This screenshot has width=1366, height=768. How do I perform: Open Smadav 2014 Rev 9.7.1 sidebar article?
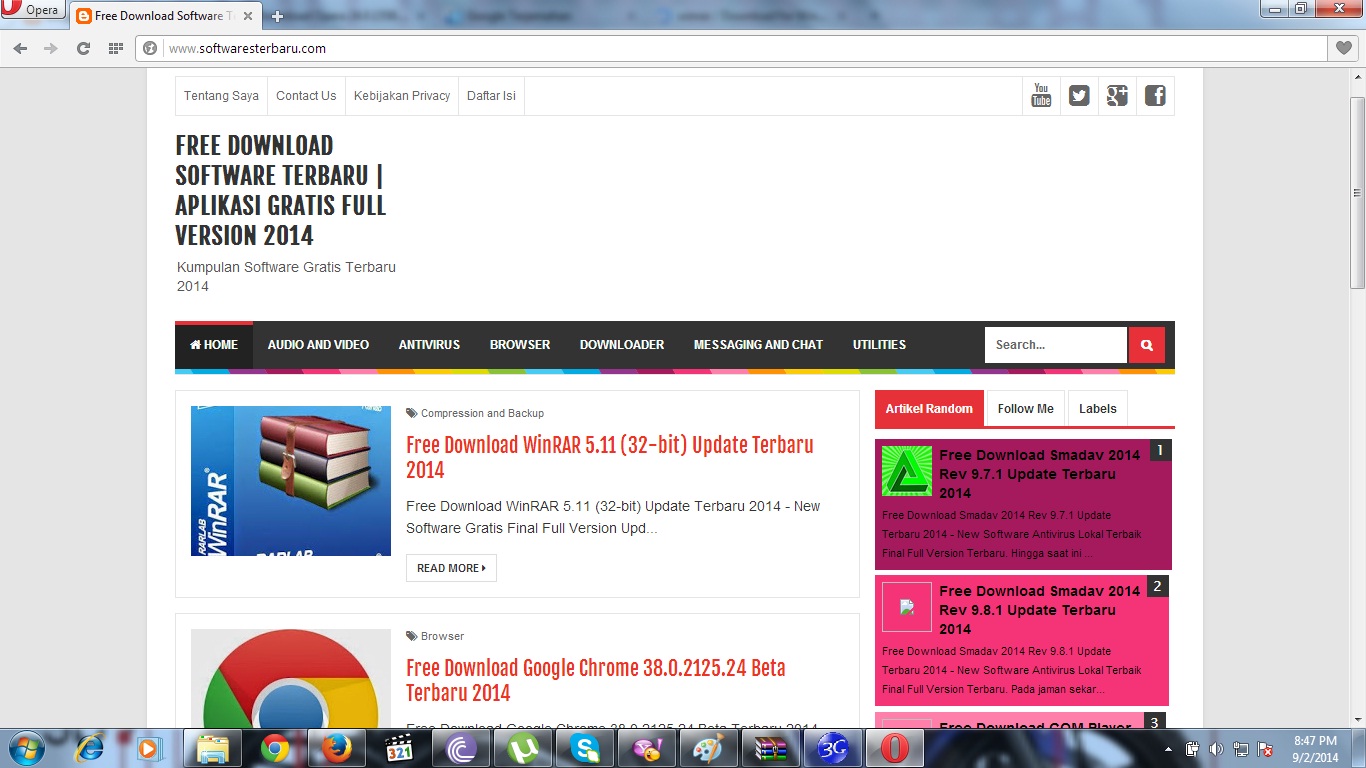point(1040,473)
